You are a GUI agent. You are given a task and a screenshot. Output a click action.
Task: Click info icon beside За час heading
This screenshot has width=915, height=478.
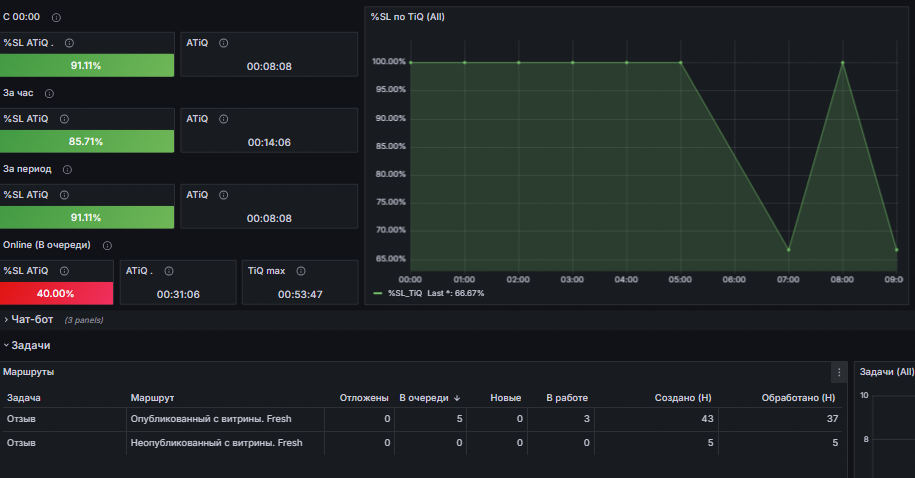coord(50,93)
